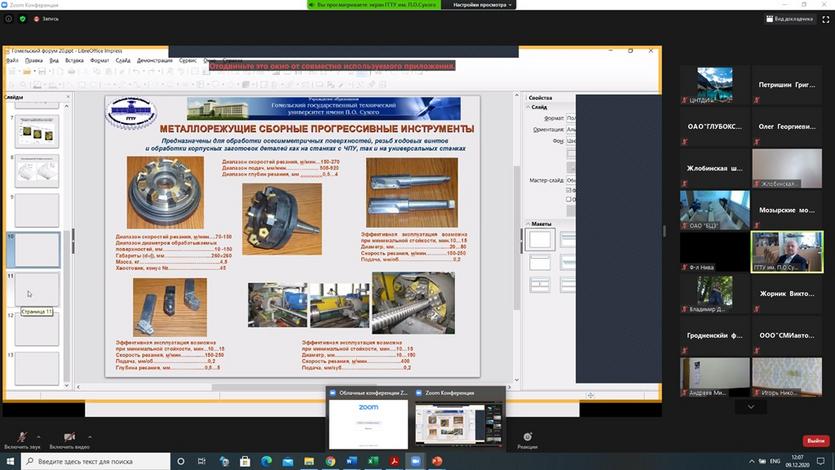Select participant tile Жорник Викто...
The image size is (835, 470).
tap(787, 293)
